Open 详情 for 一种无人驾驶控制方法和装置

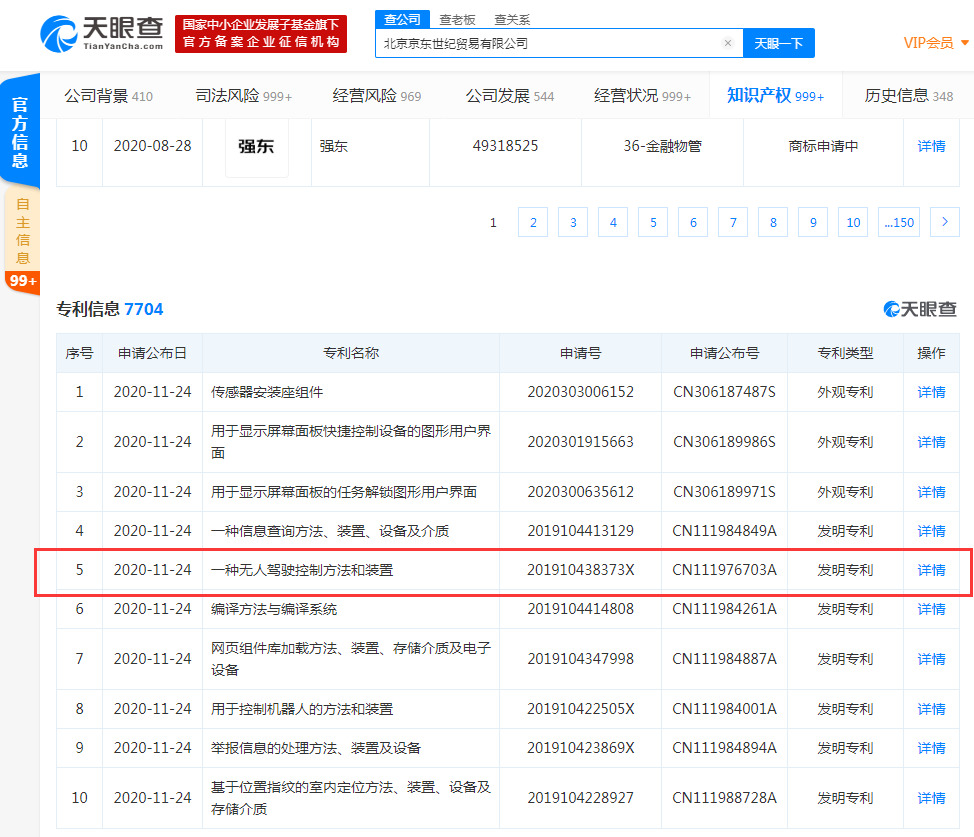(x=931, y=570)
